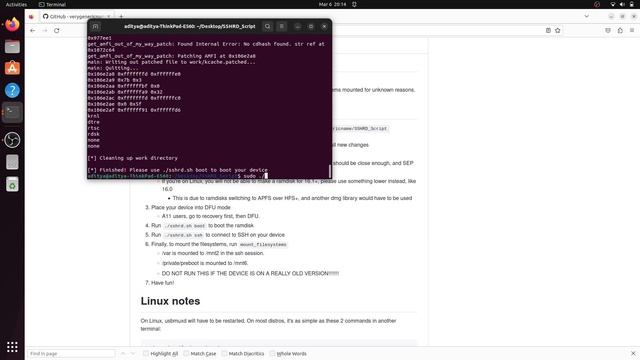
Task: Click the 'DO NOT RUN THIS' warning line
Action: (x=250, y=273)
